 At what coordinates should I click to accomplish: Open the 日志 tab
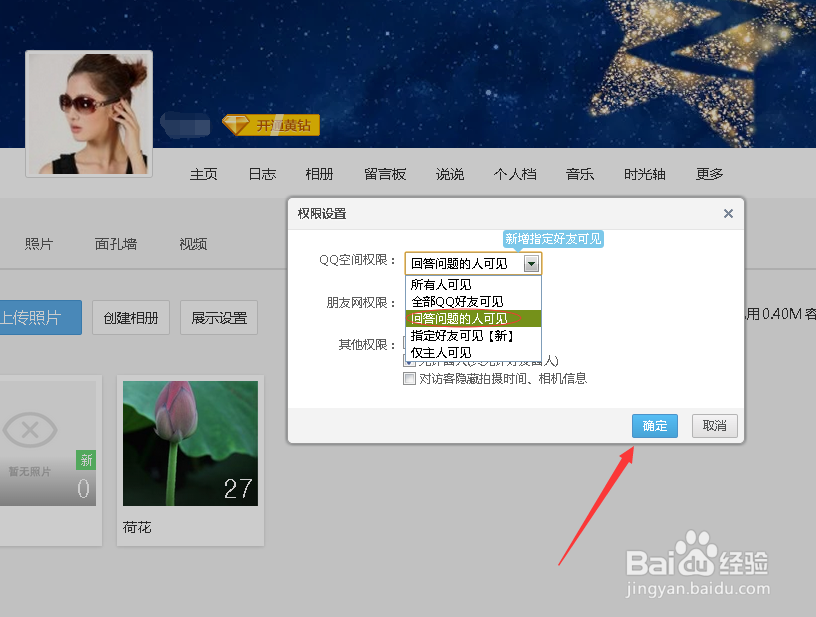pyautogui.click(x=262, y=174)
